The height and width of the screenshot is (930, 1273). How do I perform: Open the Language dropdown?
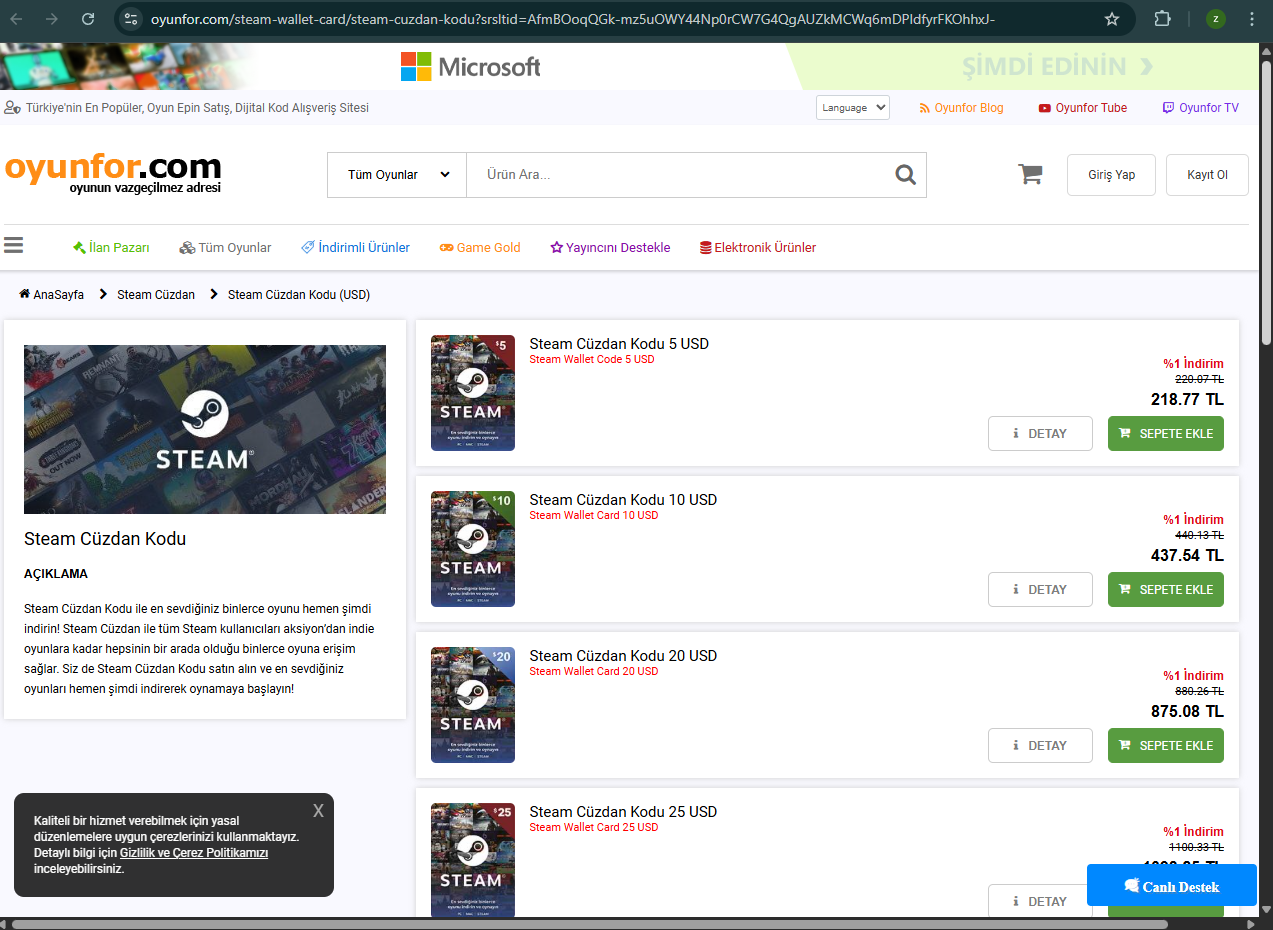click(853, 107)
